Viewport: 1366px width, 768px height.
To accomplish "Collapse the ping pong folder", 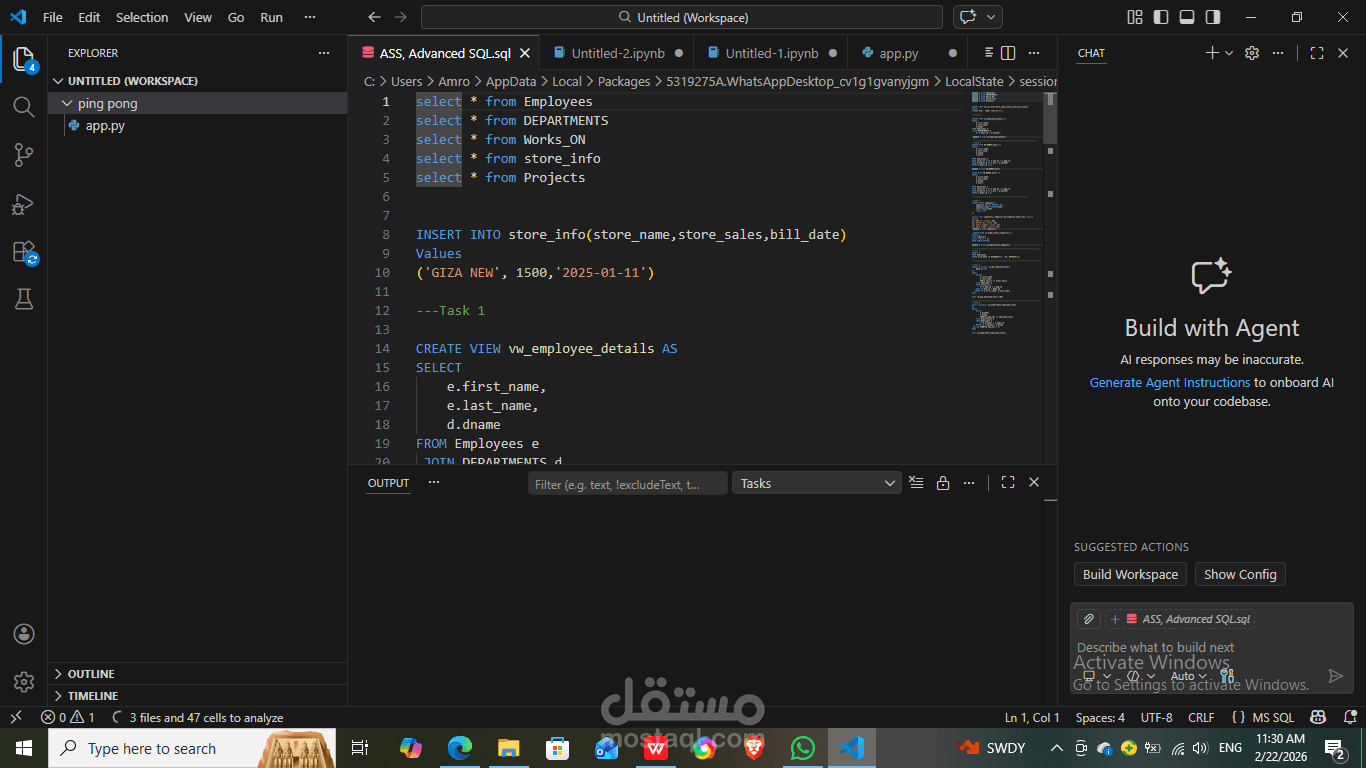I will (67, 103).
